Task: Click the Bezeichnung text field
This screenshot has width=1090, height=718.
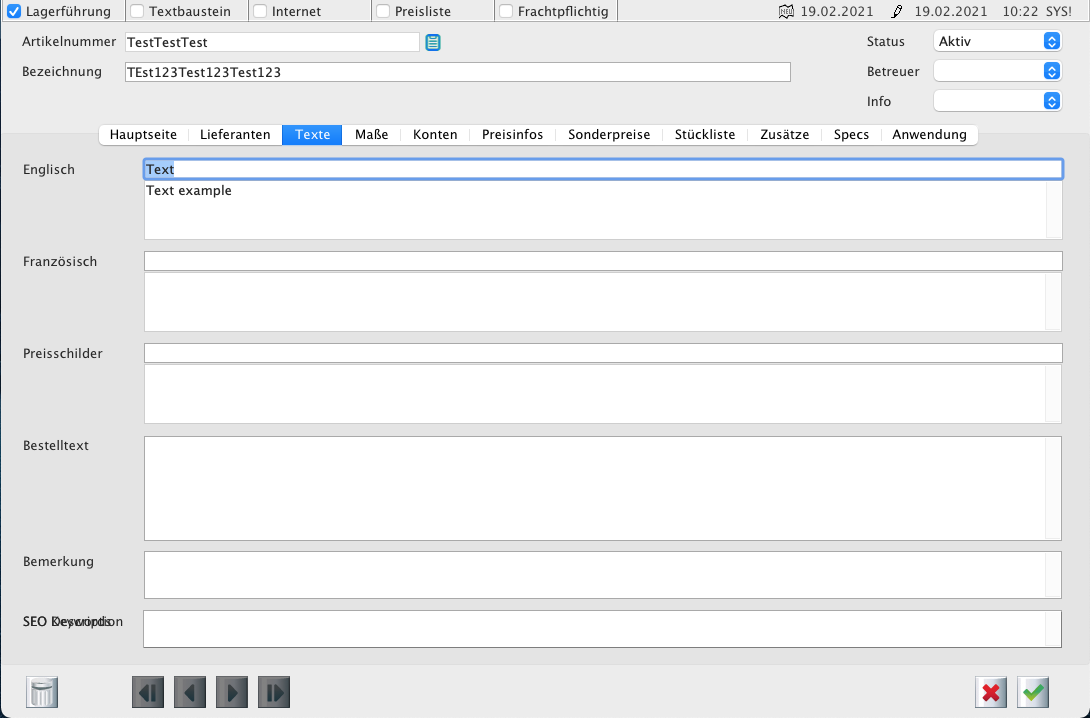Action: tap(457, 72)
